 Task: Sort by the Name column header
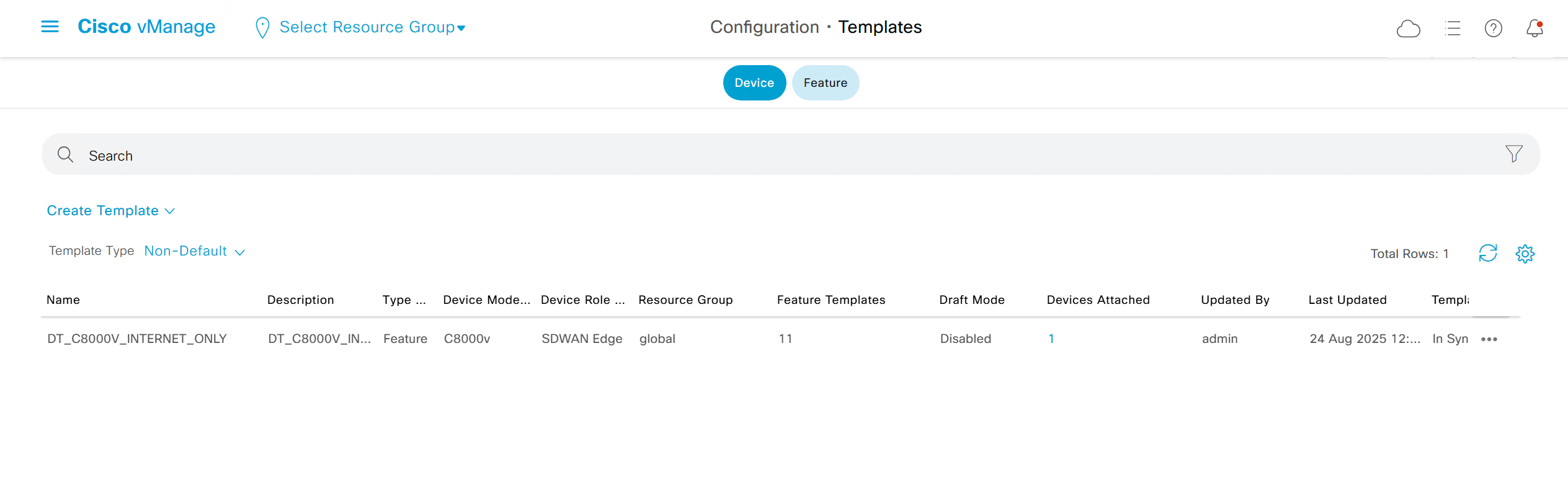pos(63,300)
